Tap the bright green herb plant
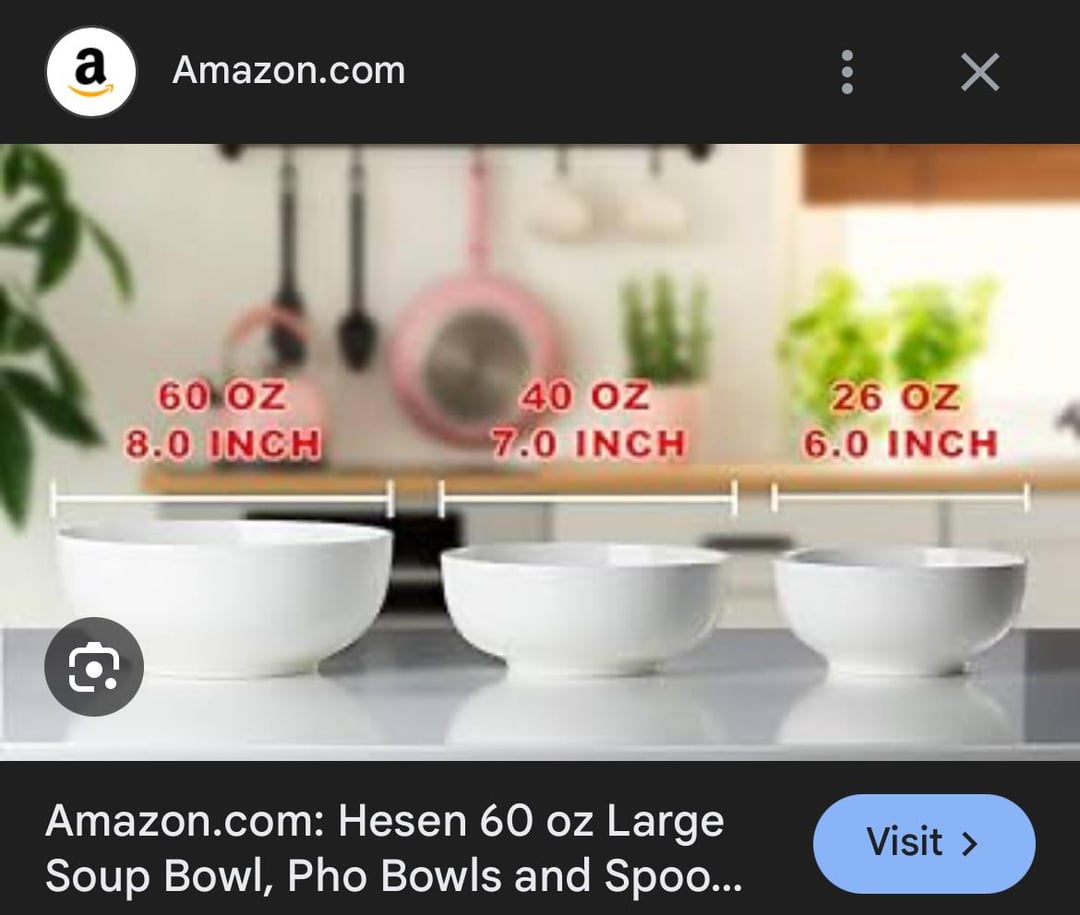The height and width of the screenshot is (915, 1080). 889,338
